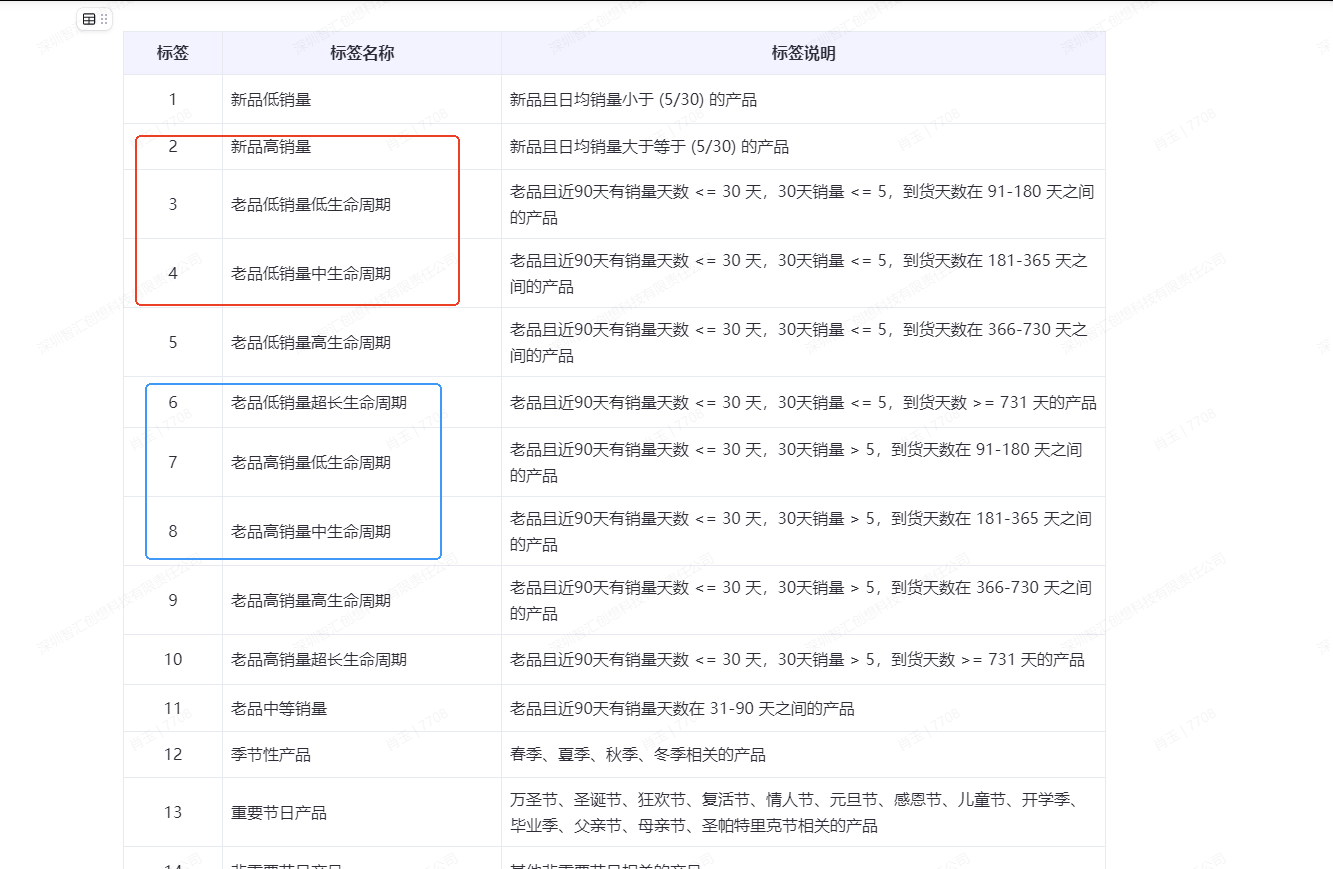This screenshot has height=869, width=1333.
Task: Click the label number 11 cell
Action: coord(173,708)
